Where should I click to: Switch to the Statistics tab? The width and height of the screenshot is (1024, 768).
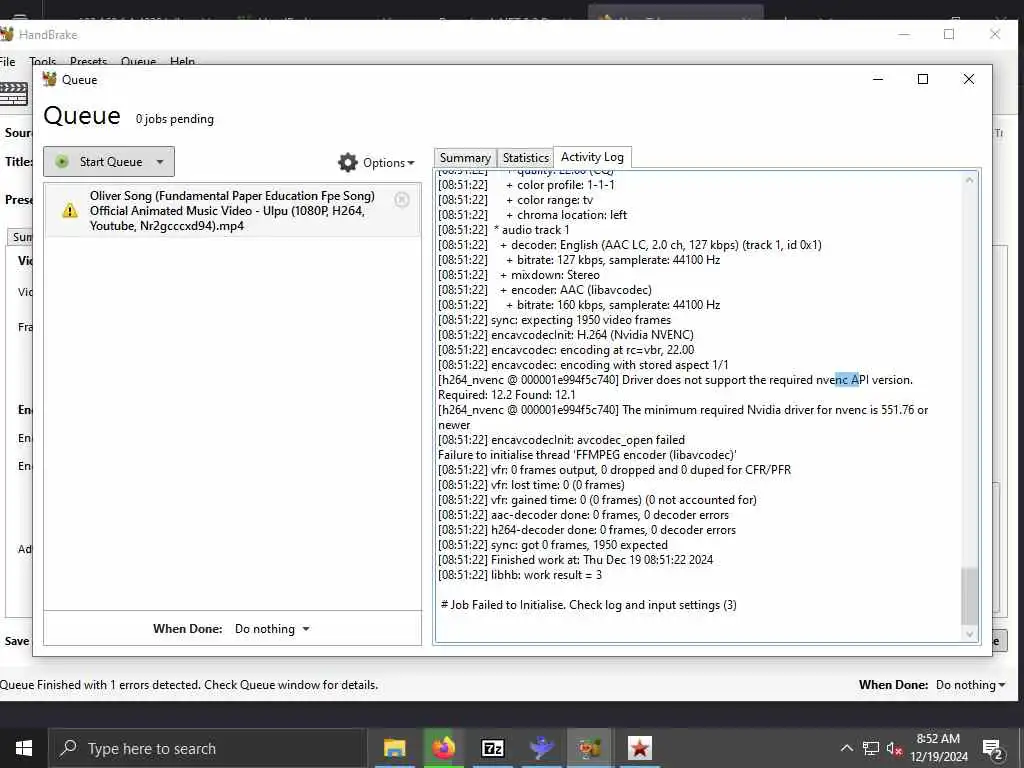click(525, 158)
